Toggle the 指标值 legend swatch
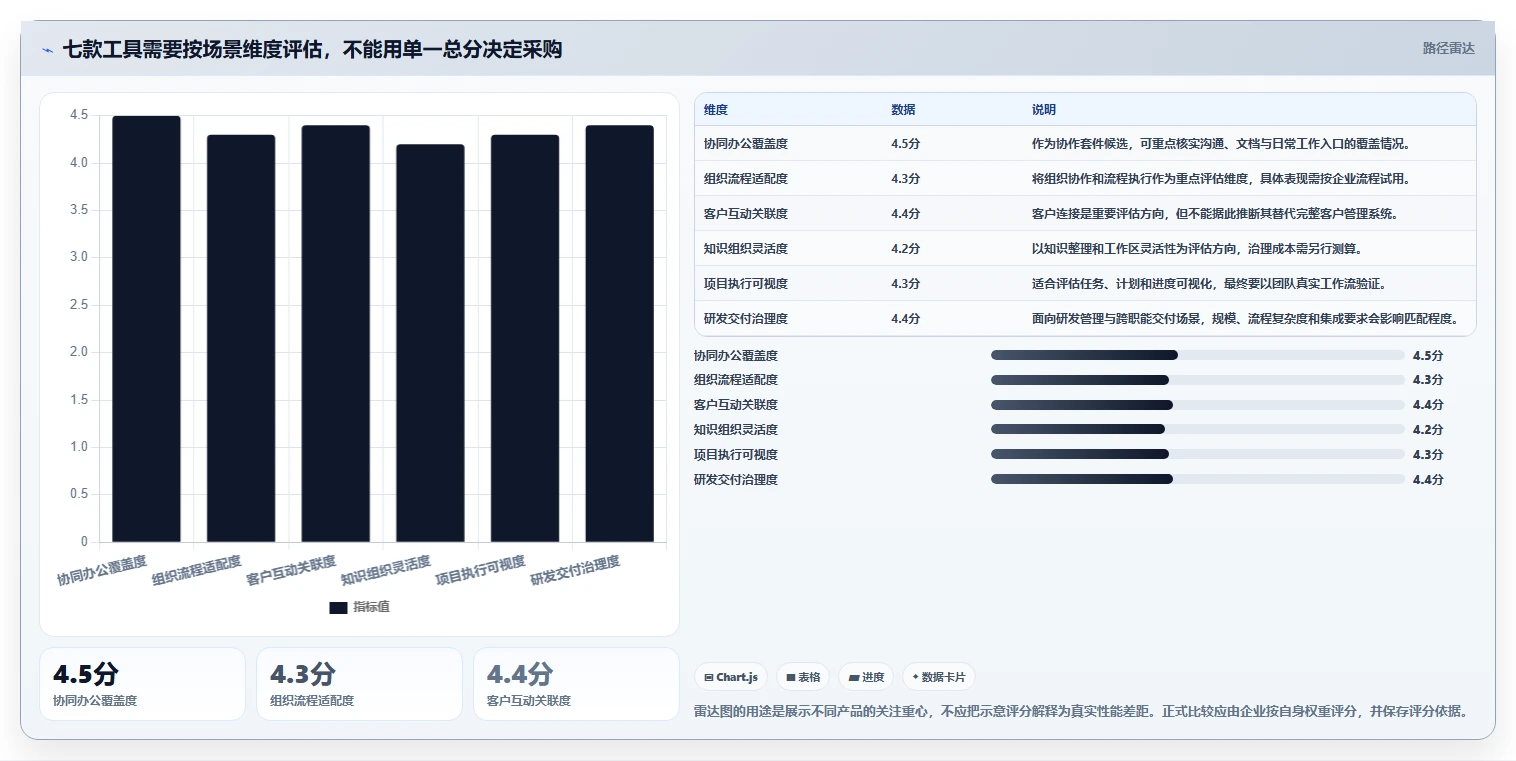Viewport: 1516px width, 761px height. (338, 607)
